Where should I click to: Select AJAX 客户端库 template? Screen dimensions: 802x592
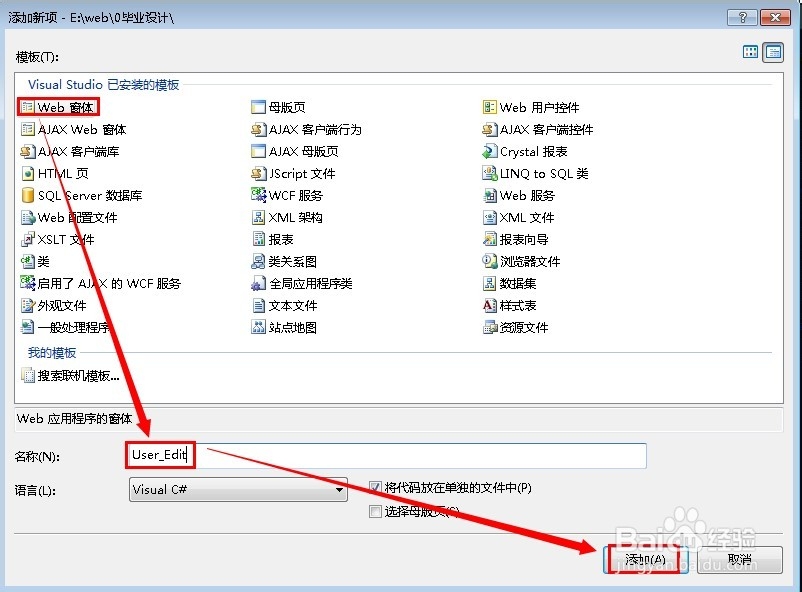pos(70,151)
